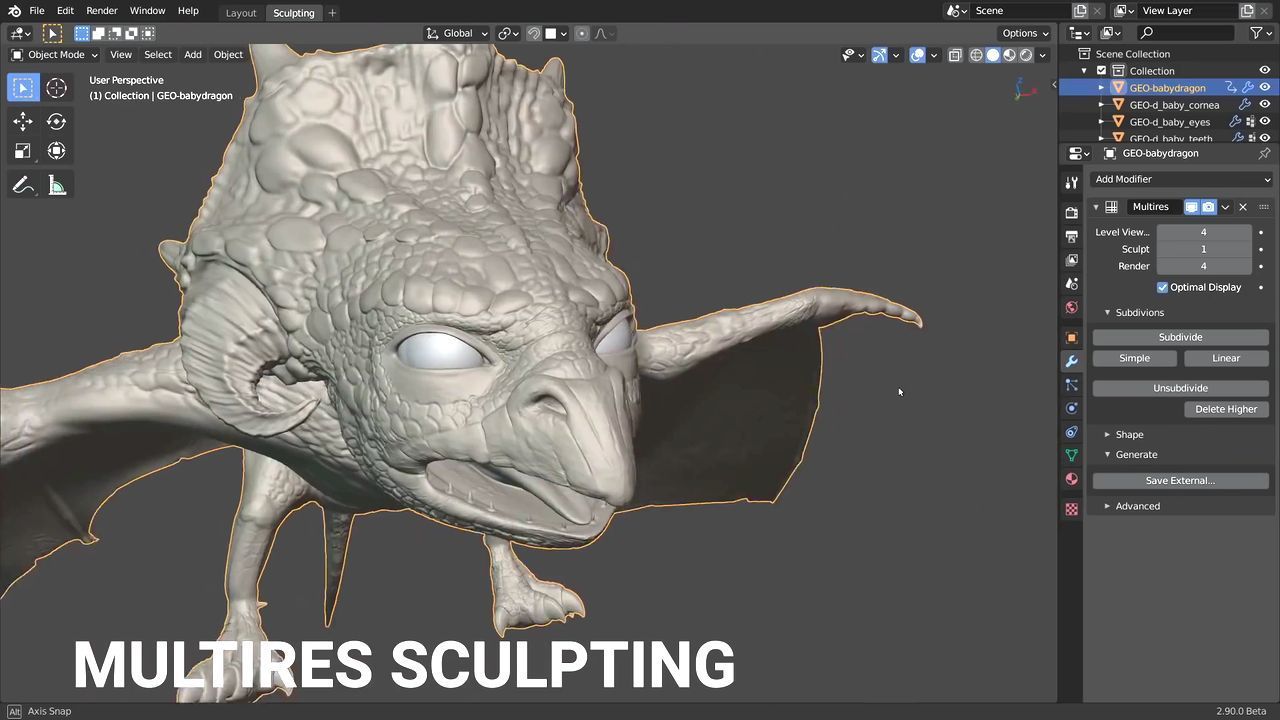The image size is (1280, 720).
Task: Hide GEO-d_baby_cornea object visibility
Action: (1265, 105)
